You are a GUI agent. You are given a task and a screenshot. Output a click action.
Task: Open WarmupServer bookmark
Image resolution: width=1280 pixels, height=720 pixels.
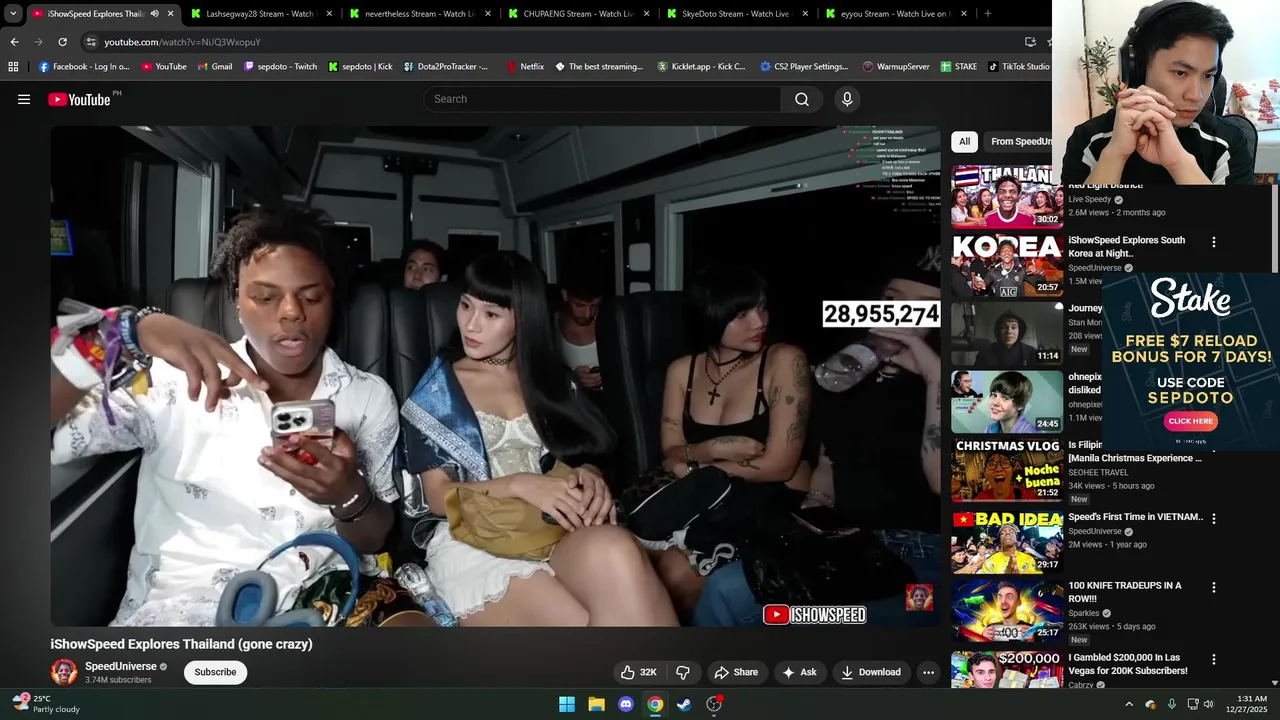[896, 67]
